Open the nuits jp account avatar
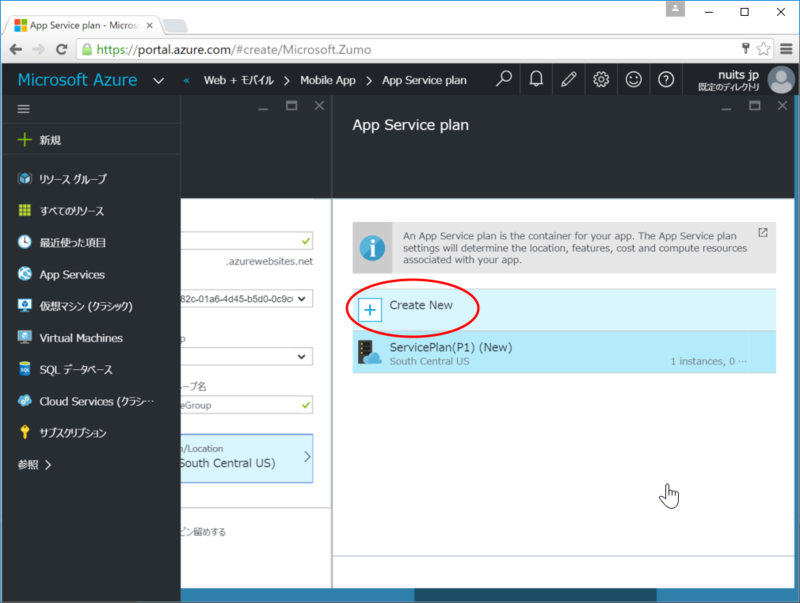Screen dimensions: 800x603 tap(781, 80)
